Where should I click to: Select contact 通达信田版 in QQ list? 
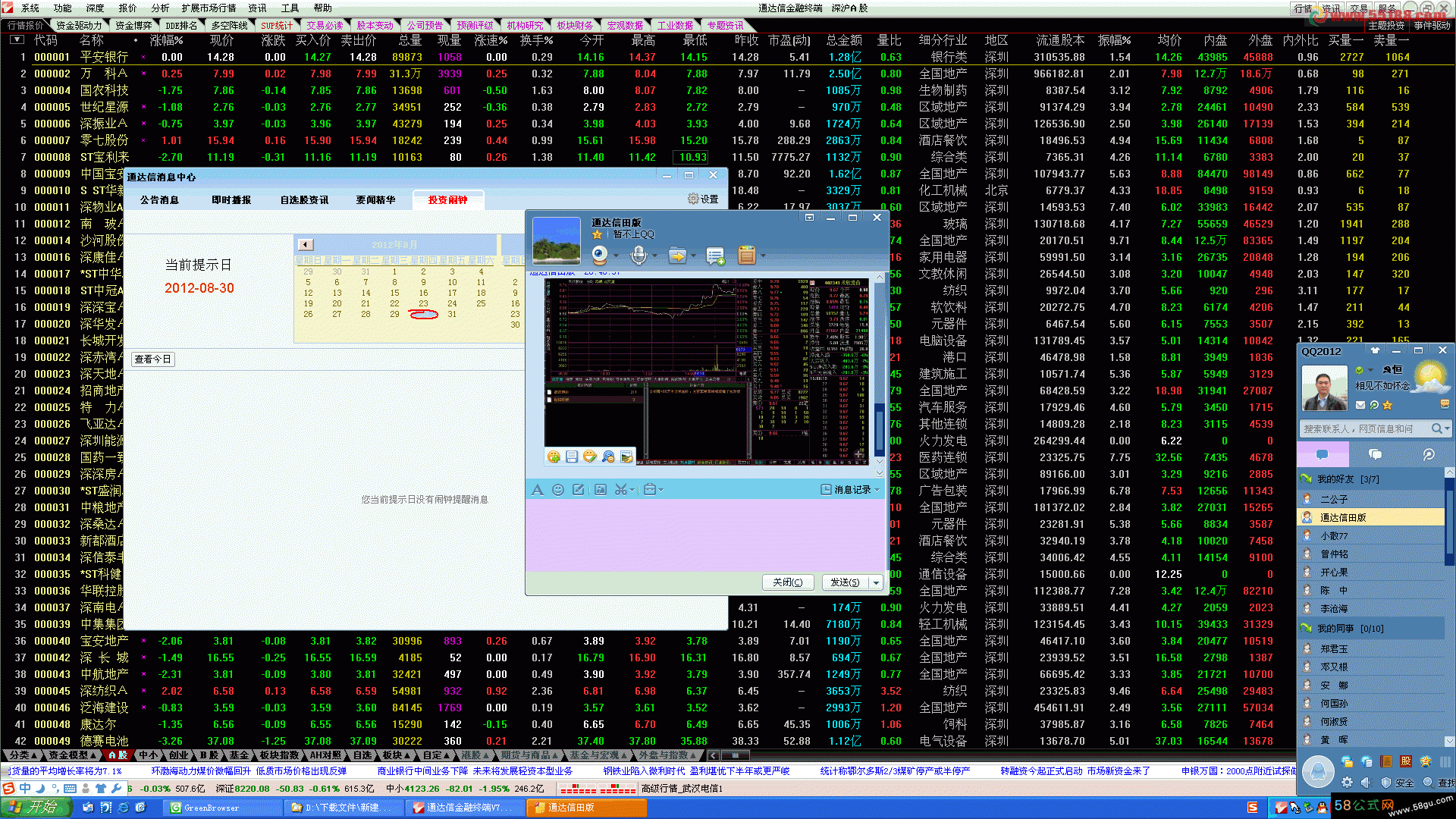pyautogui.click(x=1371, y=517)
